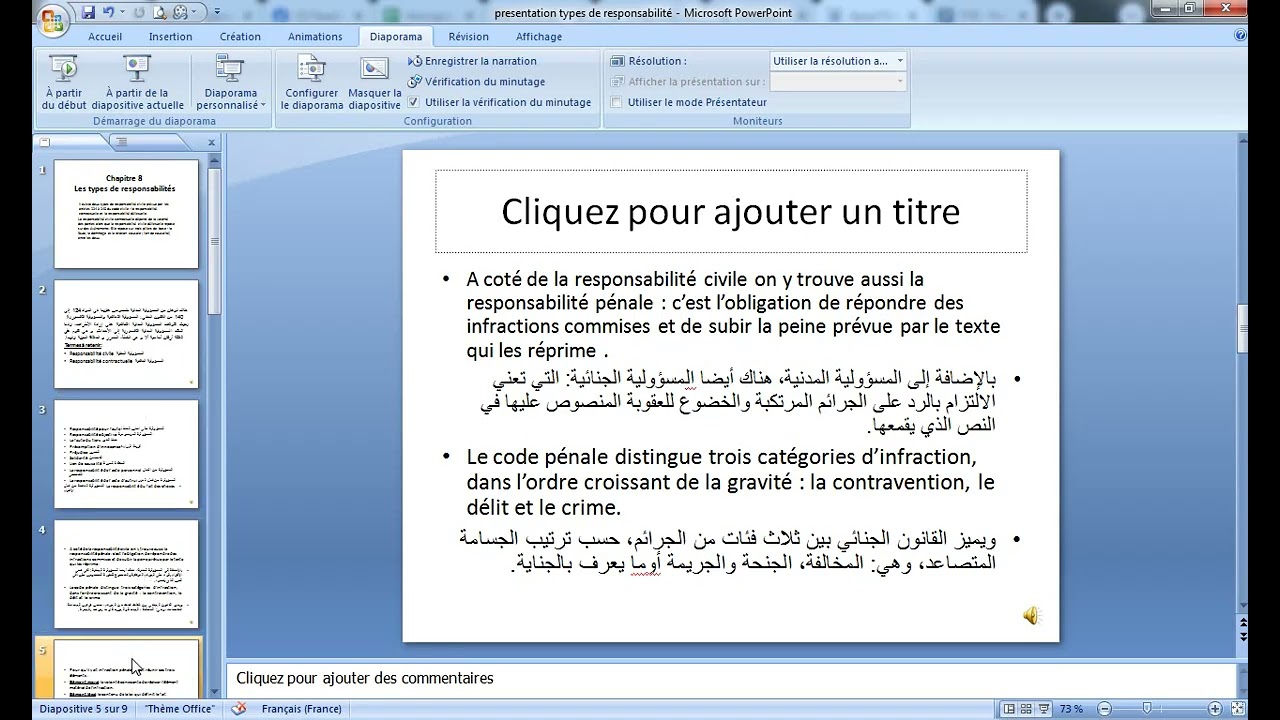The width and height of the screenshot is (1280, 720).
Task: Click "Thème Office" in the status bar
Action: (179, 709)
